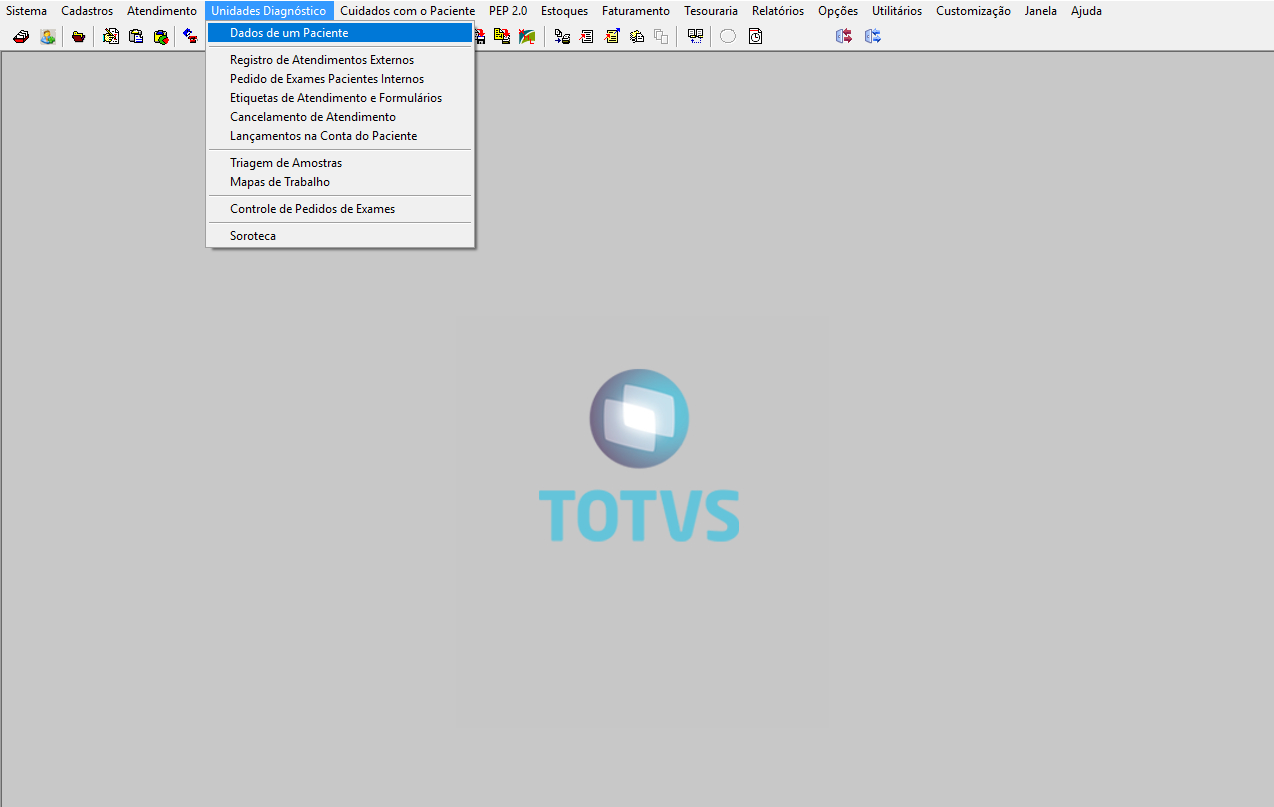The width and height of the screenshot is (1274, 807).
Task: Click the document-to-printer arrow icon
Action: 563,36
